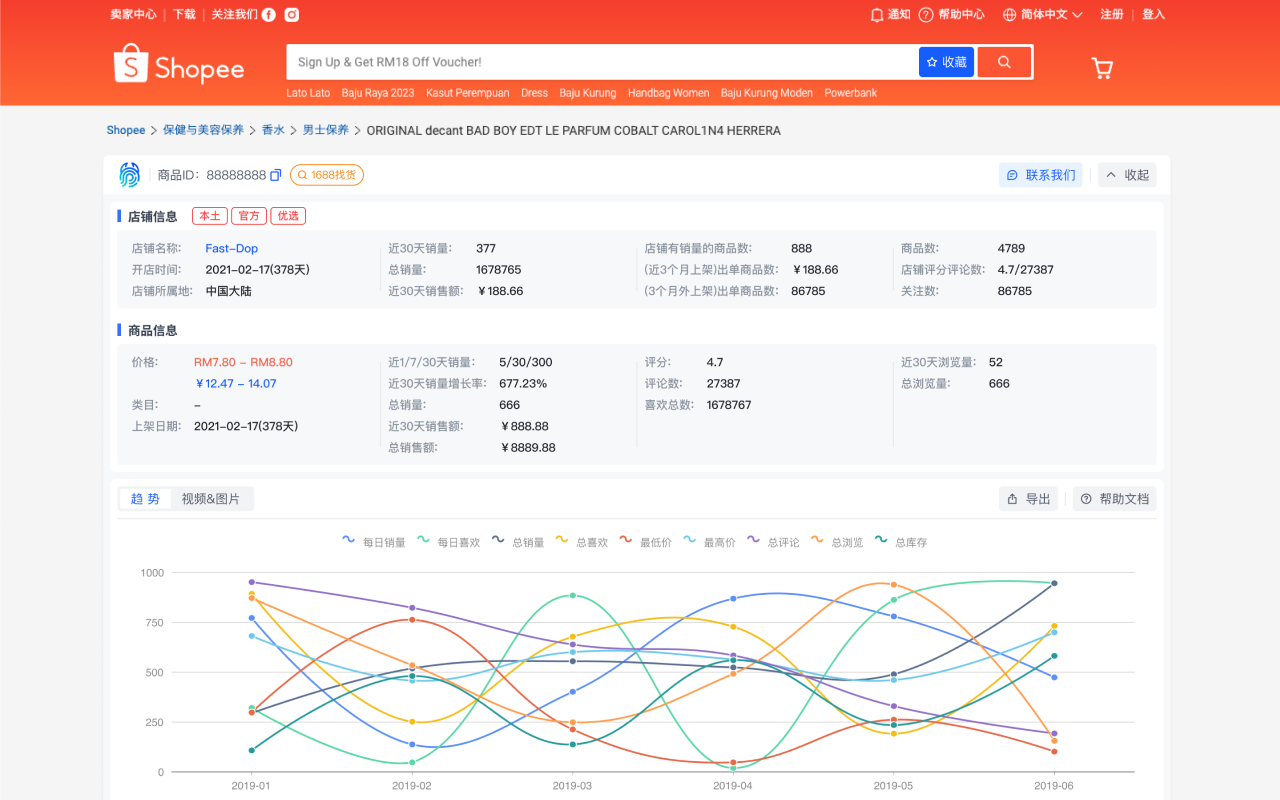This screenshot has width=1280, height=800.
Task: Click 通知 notifications label
Action: [x=899, y=15]
